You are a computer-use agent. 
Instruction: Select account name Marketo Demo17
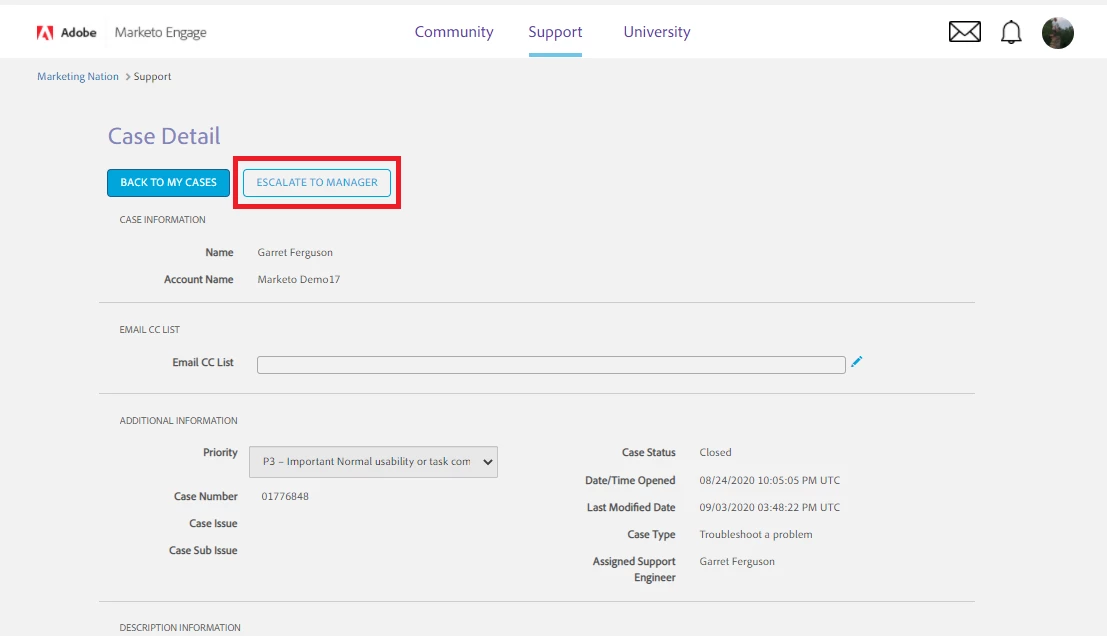tap(299, 279)
